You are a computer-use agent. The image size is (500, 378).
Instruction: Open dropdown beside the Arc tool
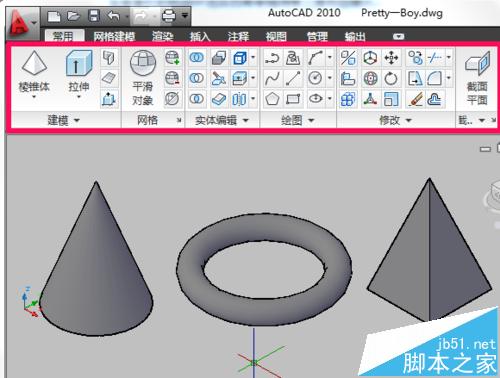tap(330, 57)
